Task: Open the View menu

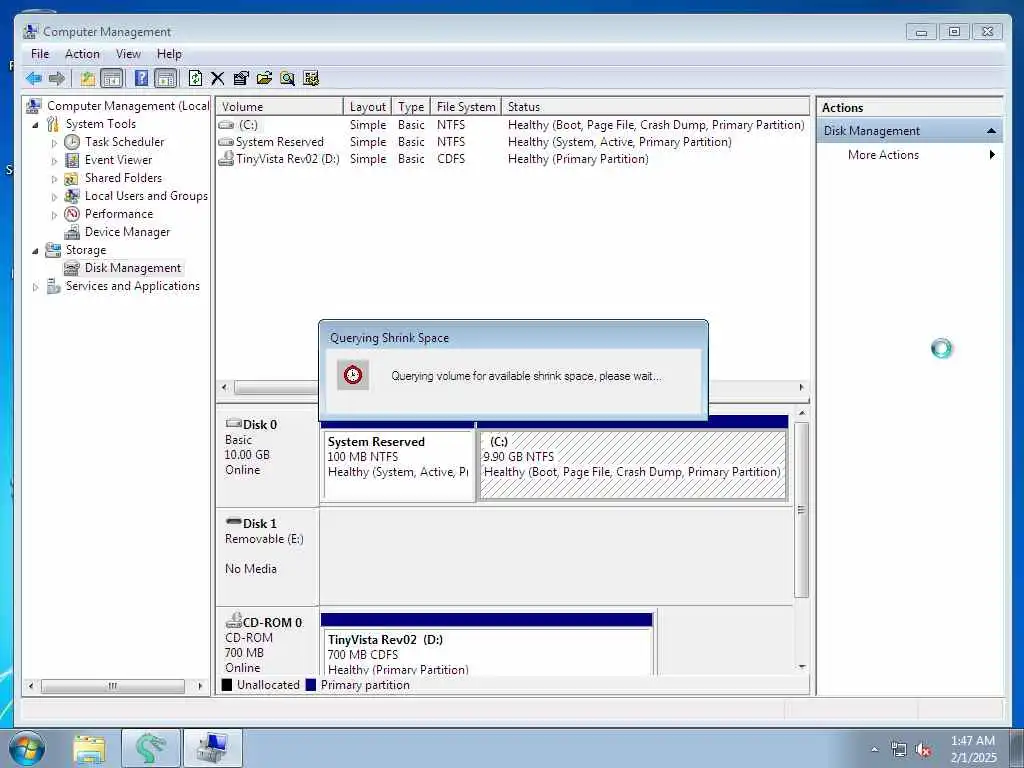Action: 129,54
